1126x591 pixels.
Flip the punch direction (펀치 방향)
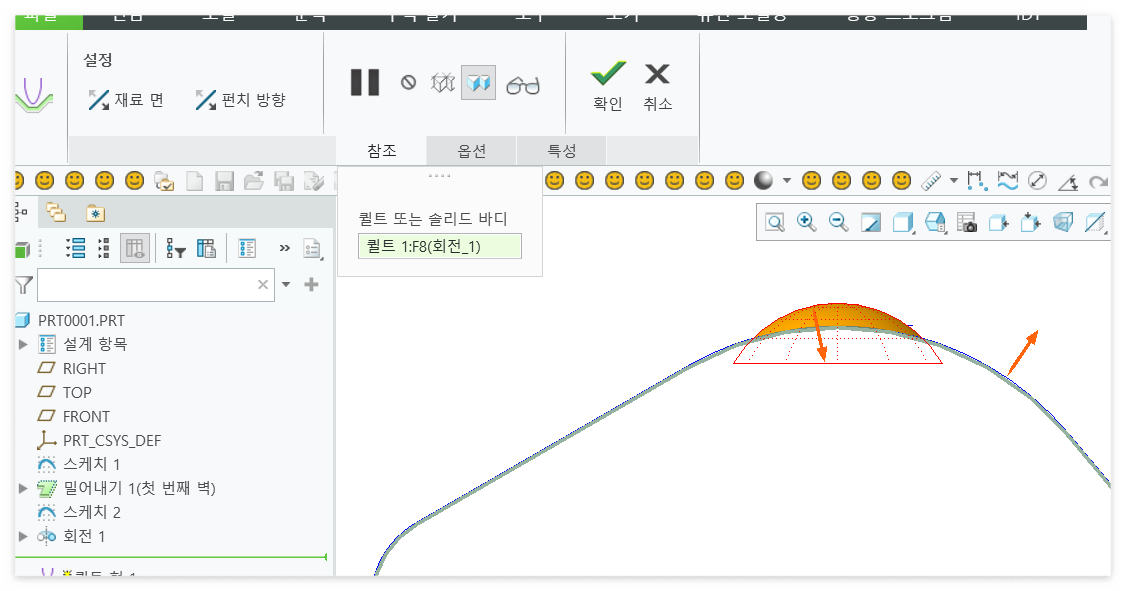point(241,100)
